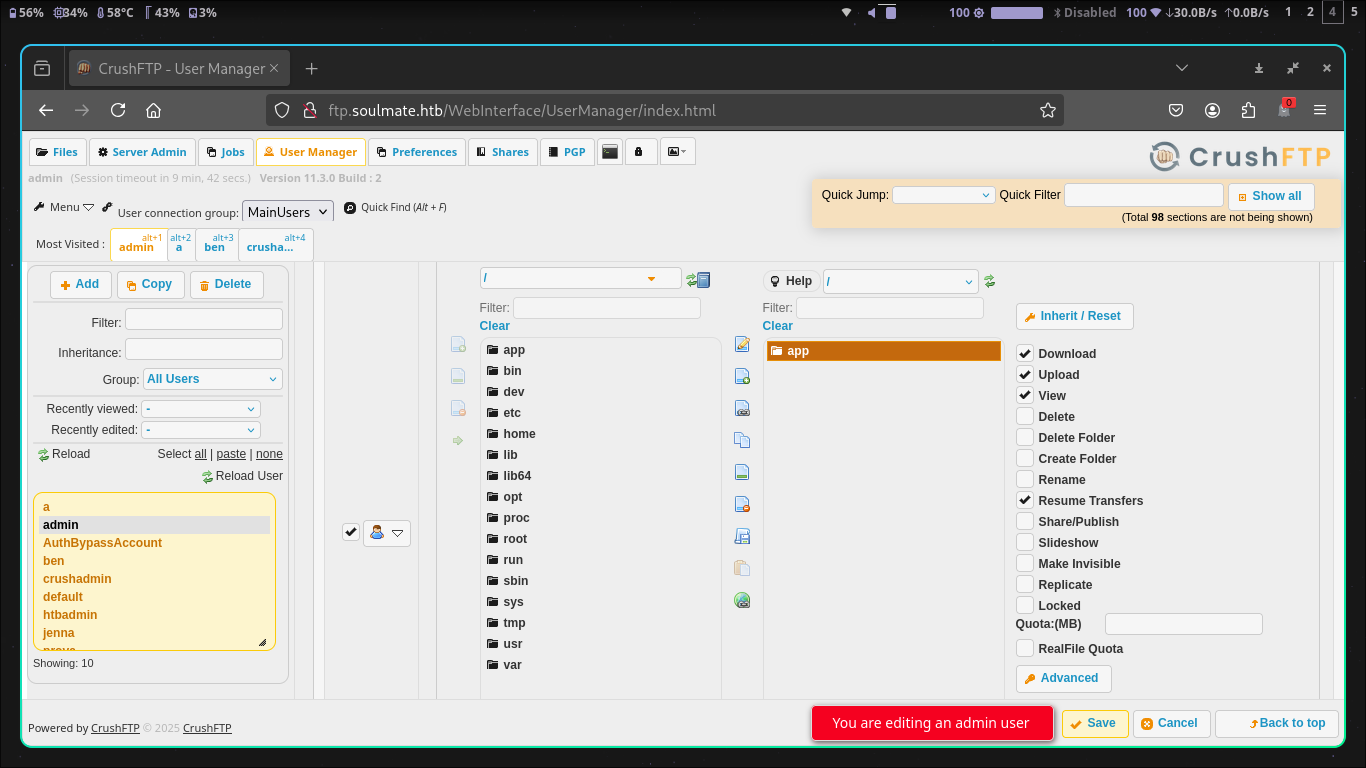1366x768 pixels.
Task: Uncheck the Download permission checkbox
Action: [x=1024, y=353]
